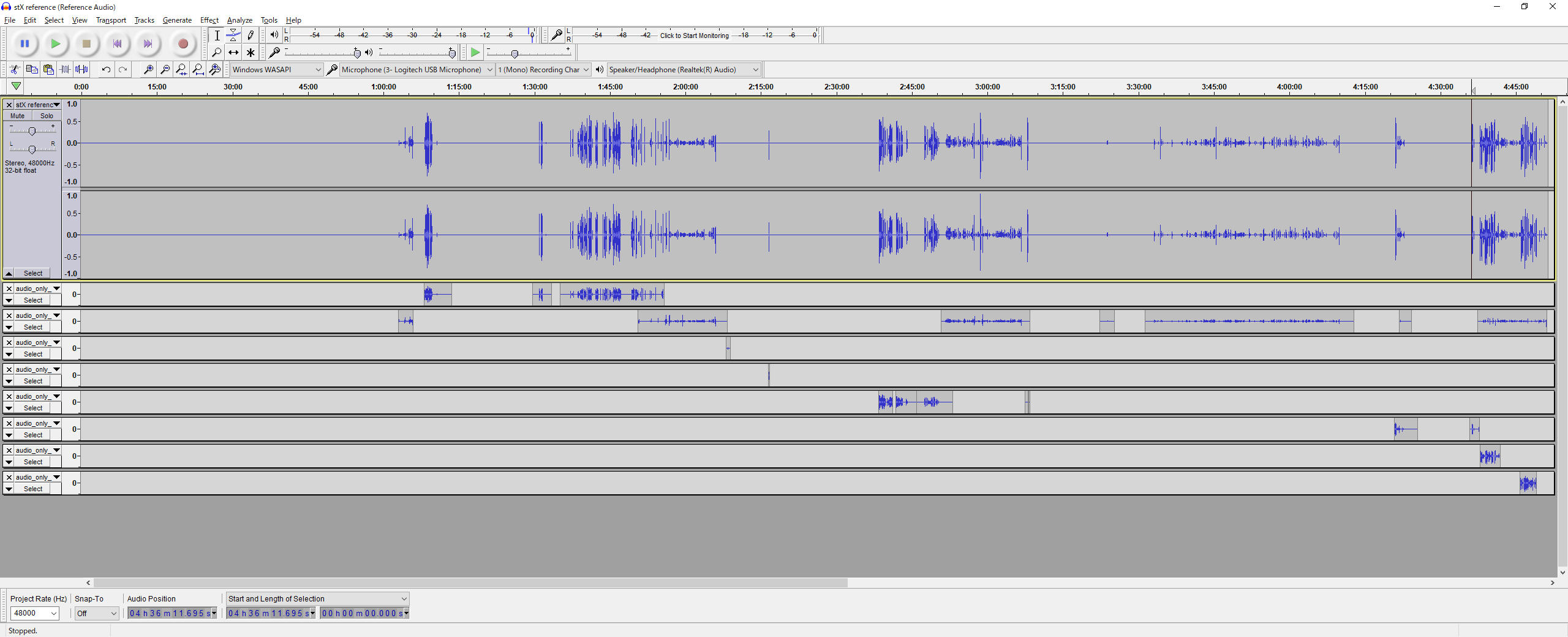Screen dimensions: 1568x637
Task: Fit selection to width
Action: coord(181,70)
